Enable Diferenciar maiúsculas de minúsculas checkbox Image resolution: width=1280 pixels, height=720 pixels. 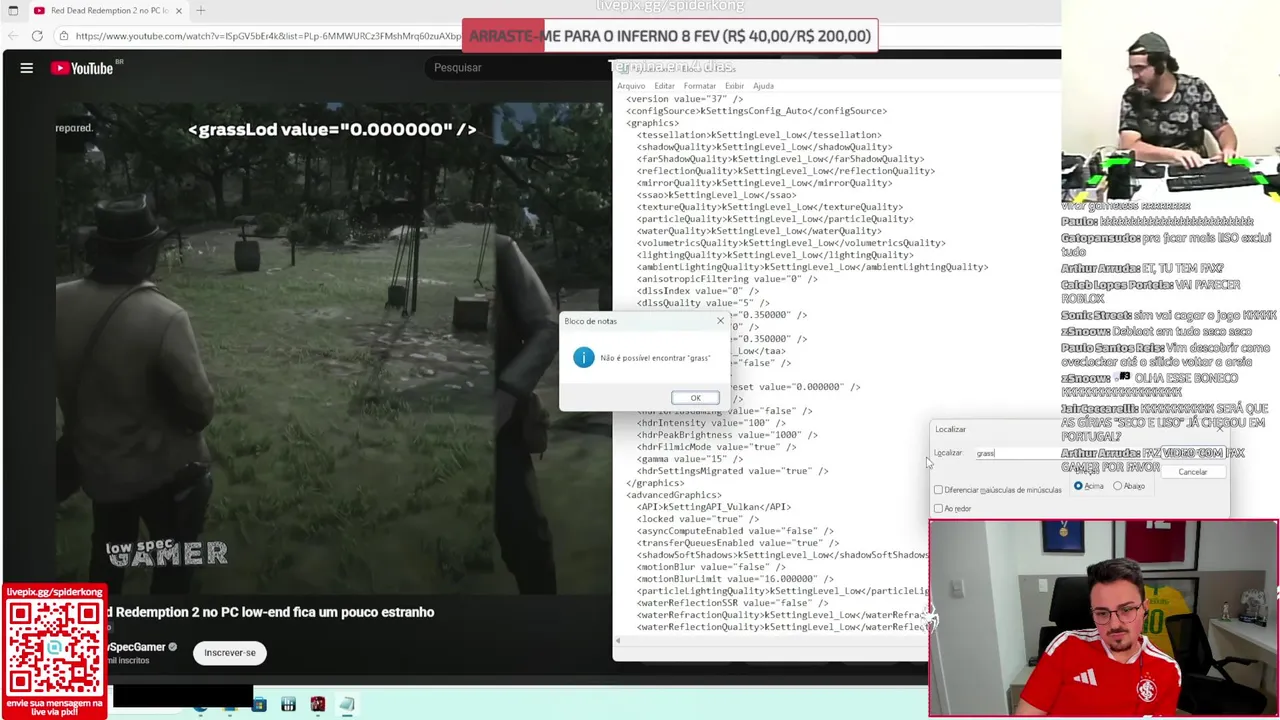[938, 490]
